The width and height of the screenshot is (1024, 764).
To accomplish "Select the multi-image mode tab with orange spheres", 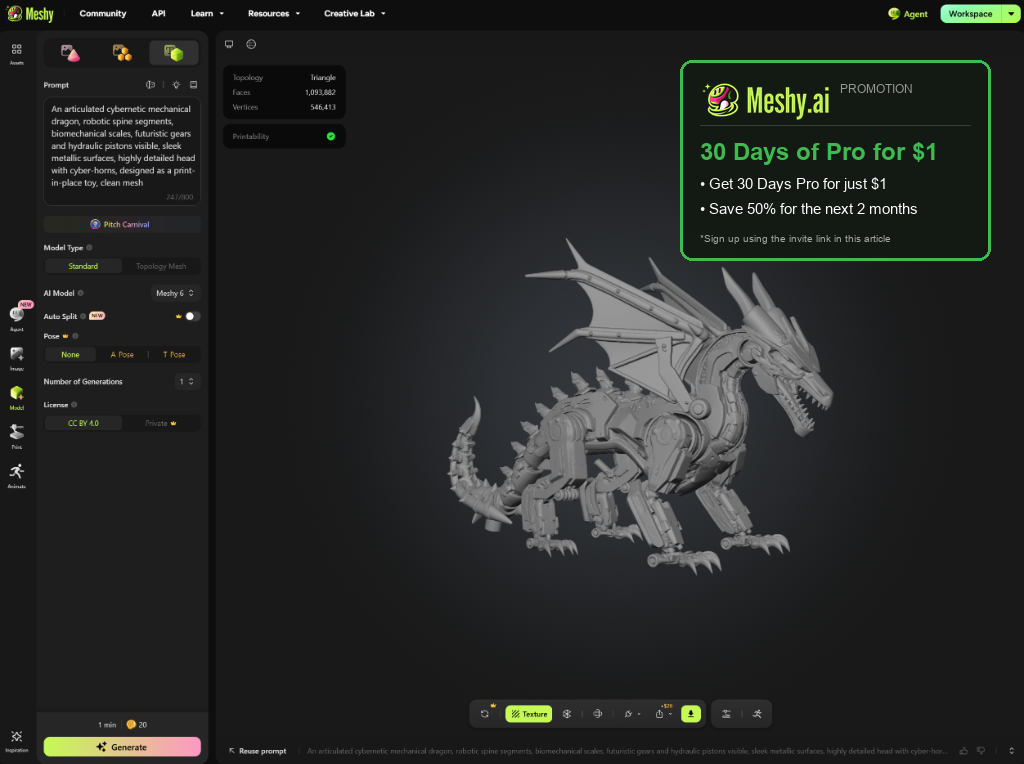I will [122, 53].
